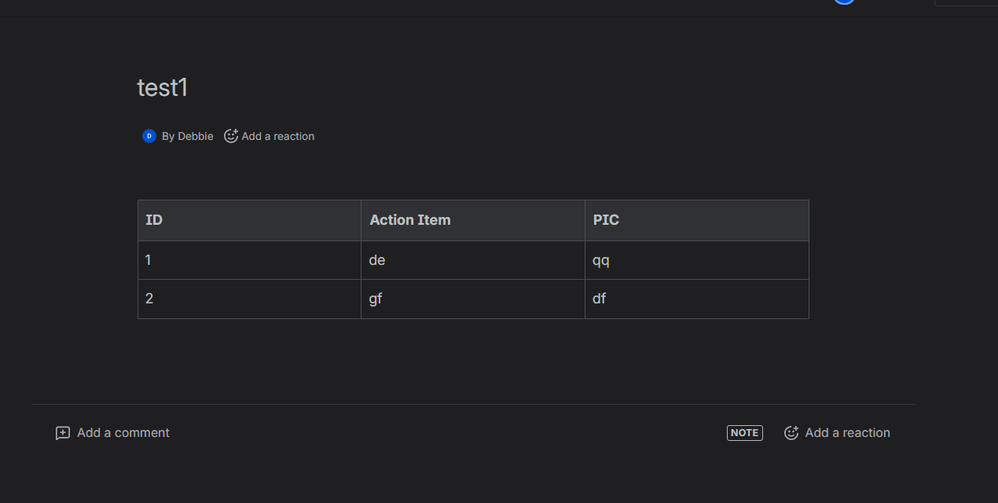Image resolution: width=998 pixels, height=503 pixels.
Task: Select the cell containing de
Action: tap(472, 260)
